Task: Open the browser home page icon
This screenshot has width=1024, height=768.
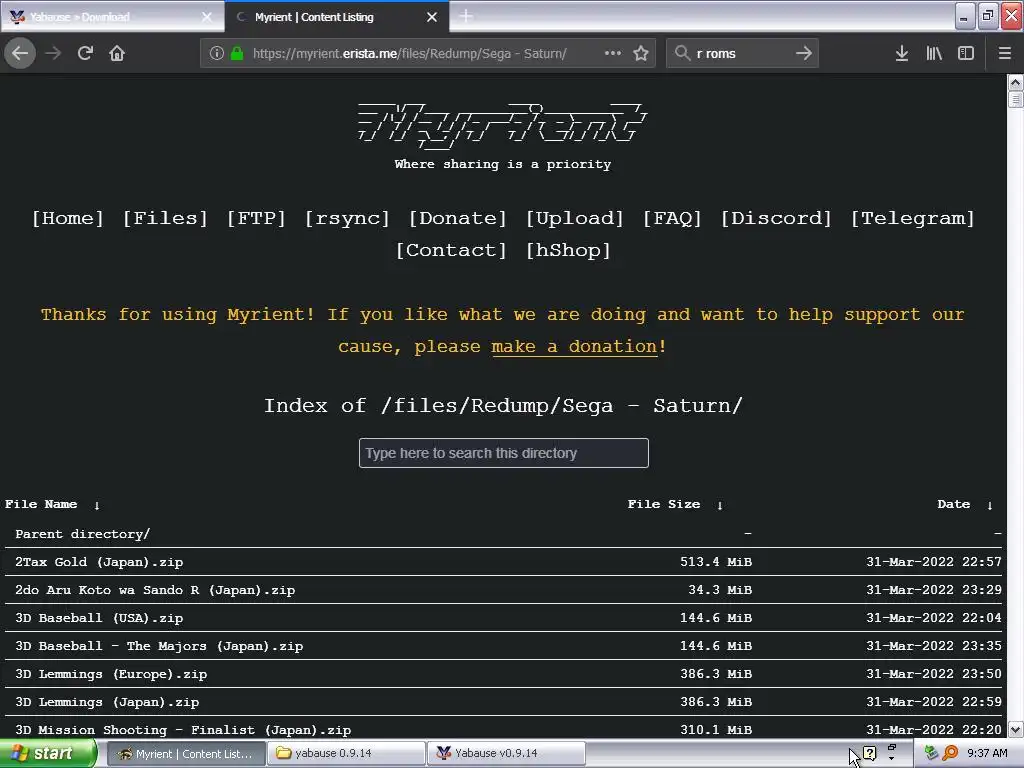Action: click(117, 53)
